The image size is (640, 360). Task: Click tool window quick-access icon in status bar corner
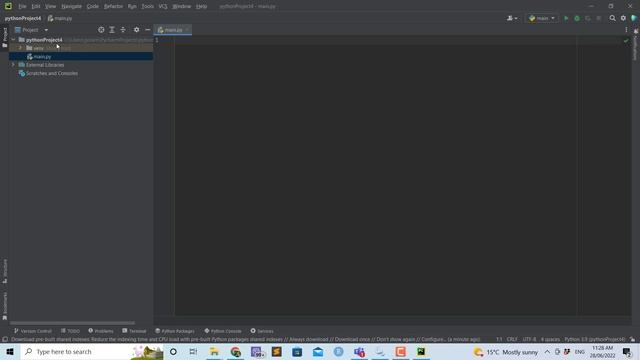(5, 340)
